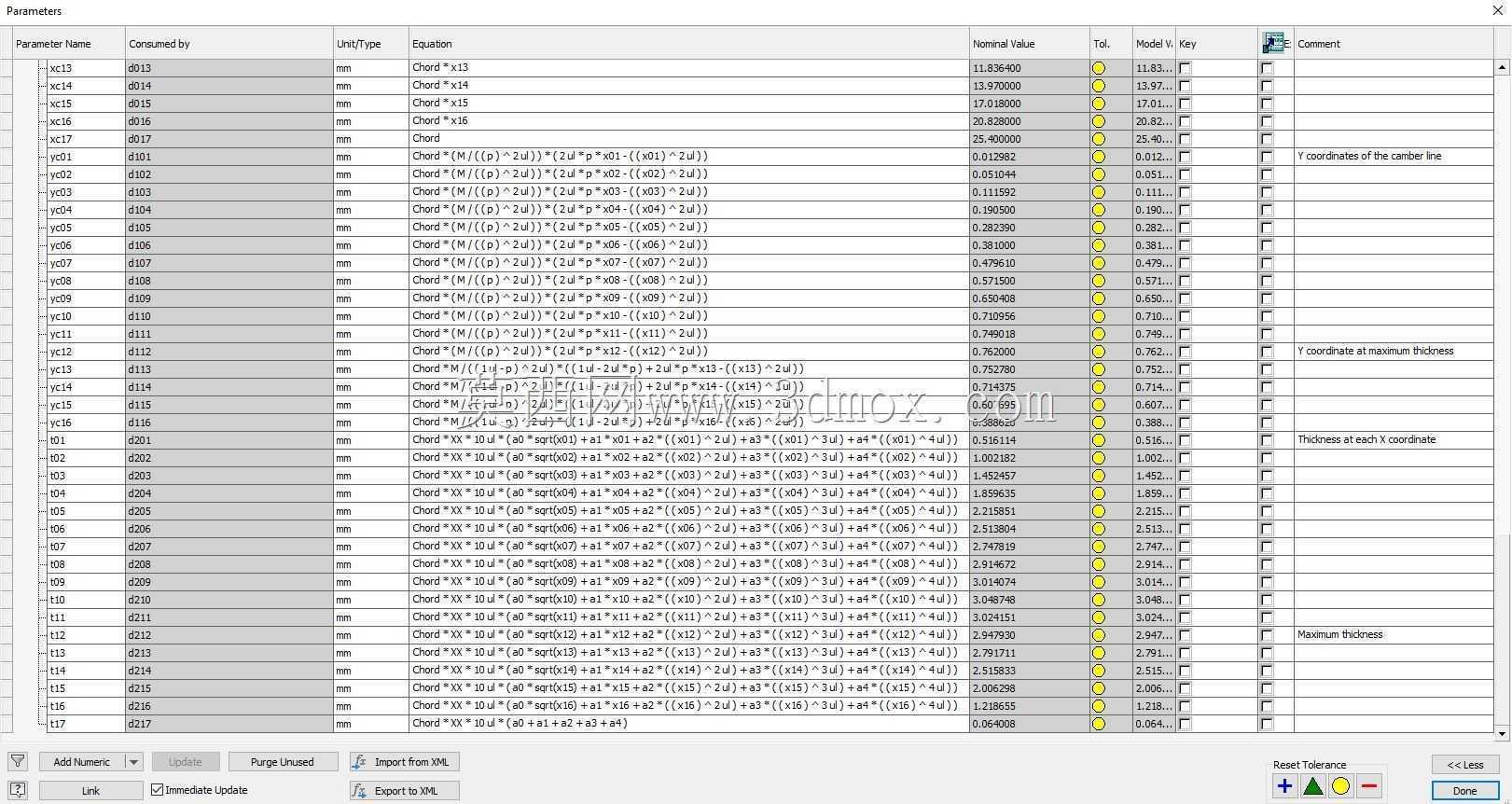Select the yc01 parameter name
Screen dimensions: 1512x804
[61, 157]
